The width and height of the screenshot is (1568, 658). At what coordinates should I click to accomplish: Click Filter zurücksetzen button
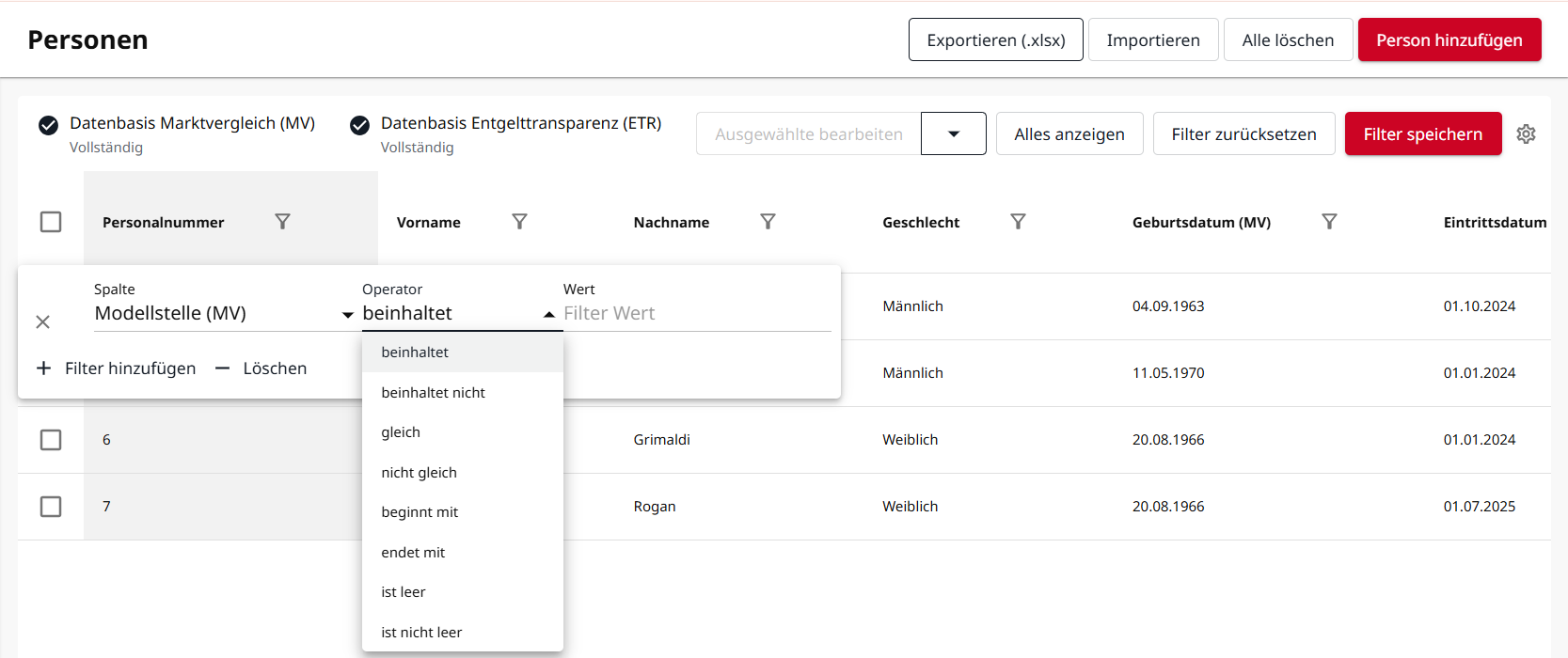(1243, 133)
